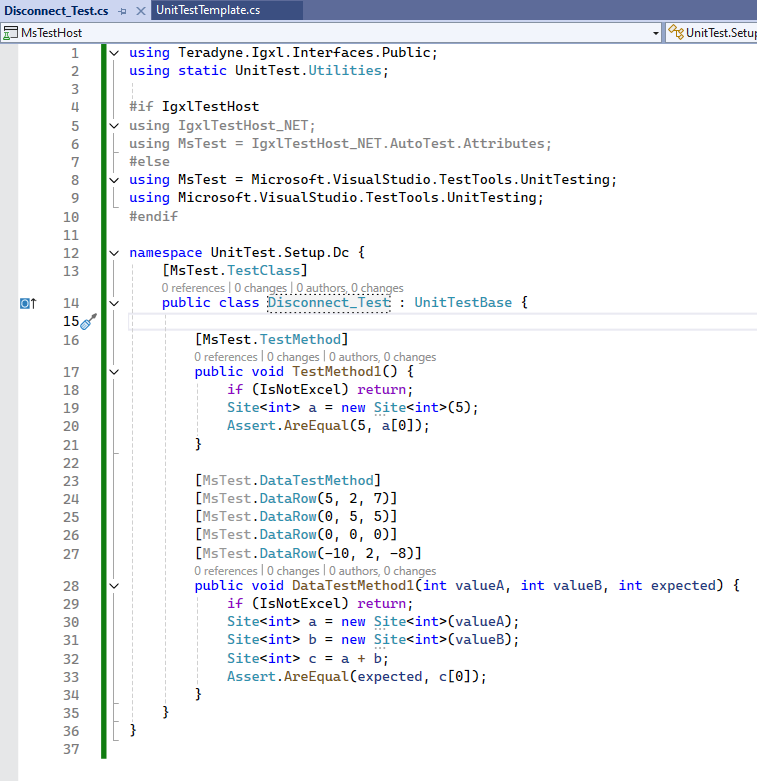Screen dimensions: 757x781
Task: Click the UnitTest.Setup class icon in navigation bar
Action: pyautogui.click(x=676, y=32)
